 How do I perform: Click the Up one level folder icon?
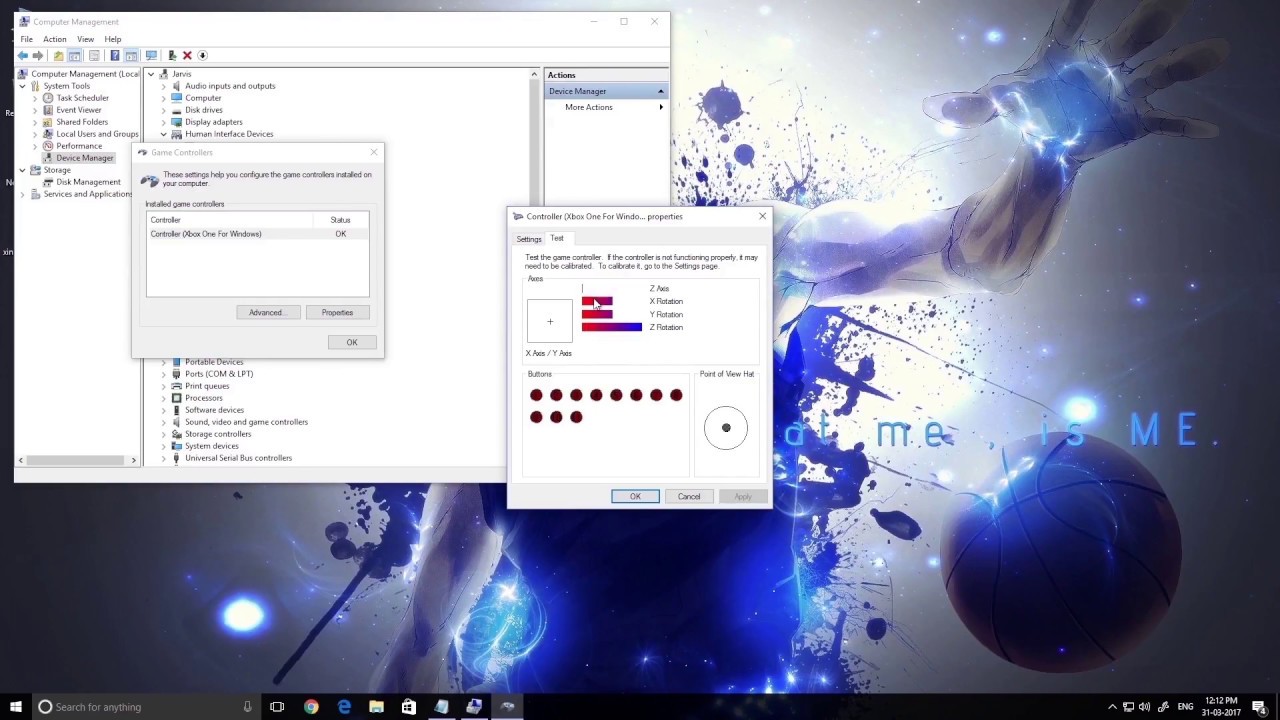pos(59,55)
